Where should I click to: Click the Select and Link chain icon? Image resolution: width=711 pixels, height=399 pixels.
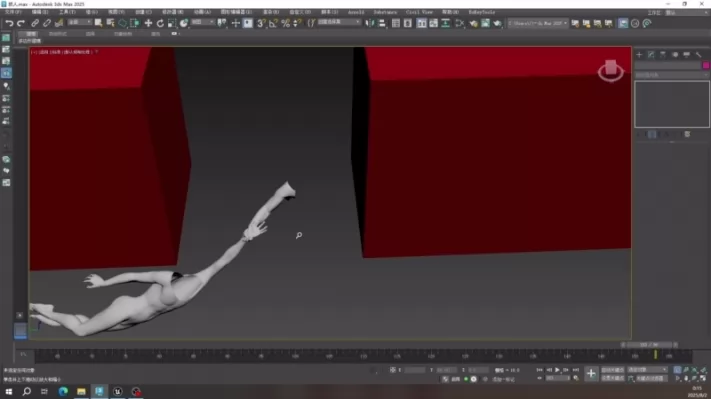pos(35,23)
